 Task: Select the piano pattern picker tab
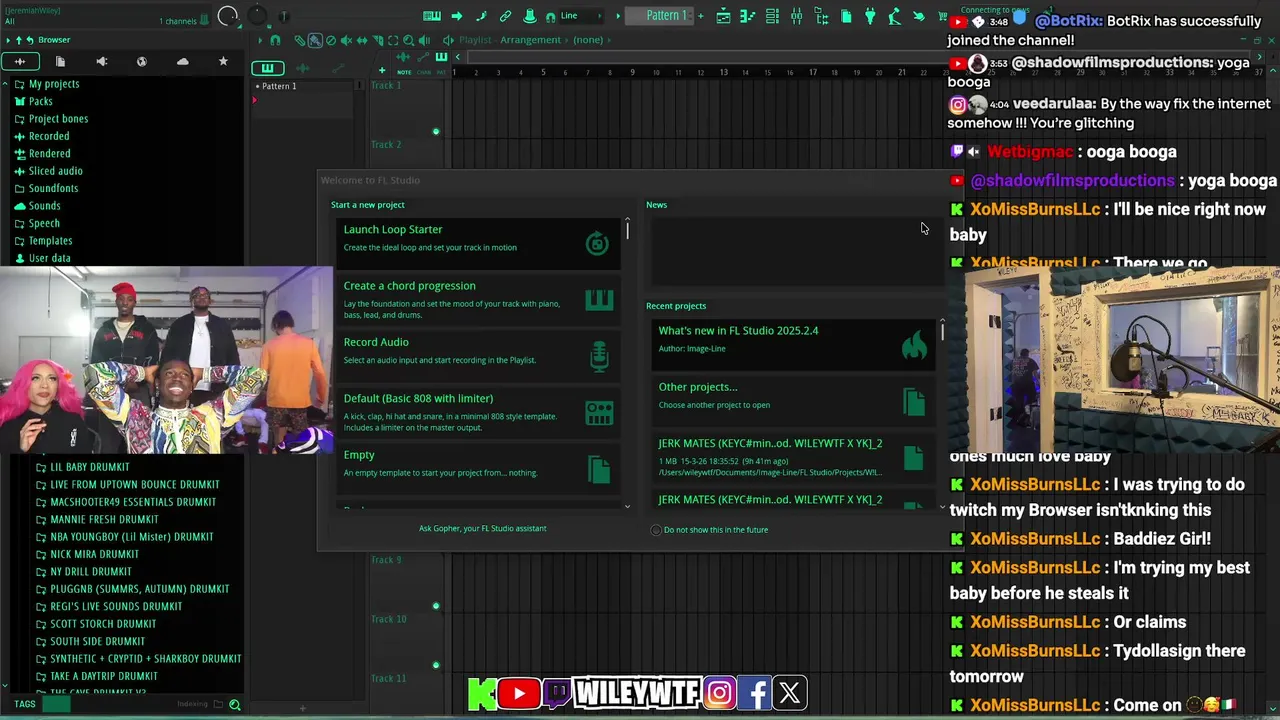[268, 68]
